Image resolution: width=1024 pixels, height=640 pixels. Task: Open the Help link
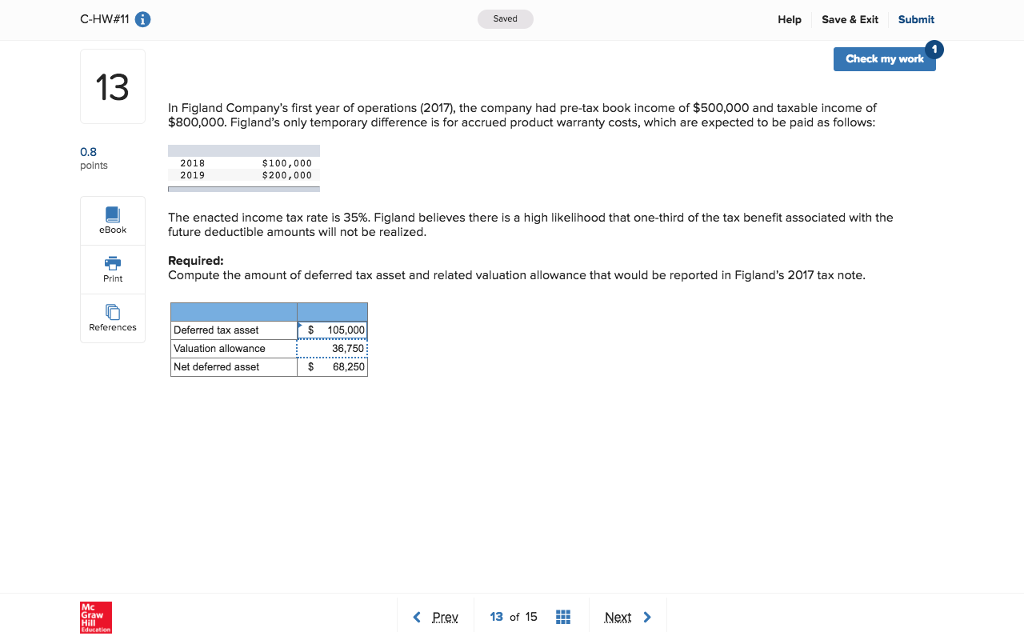[x=789, y=20]
